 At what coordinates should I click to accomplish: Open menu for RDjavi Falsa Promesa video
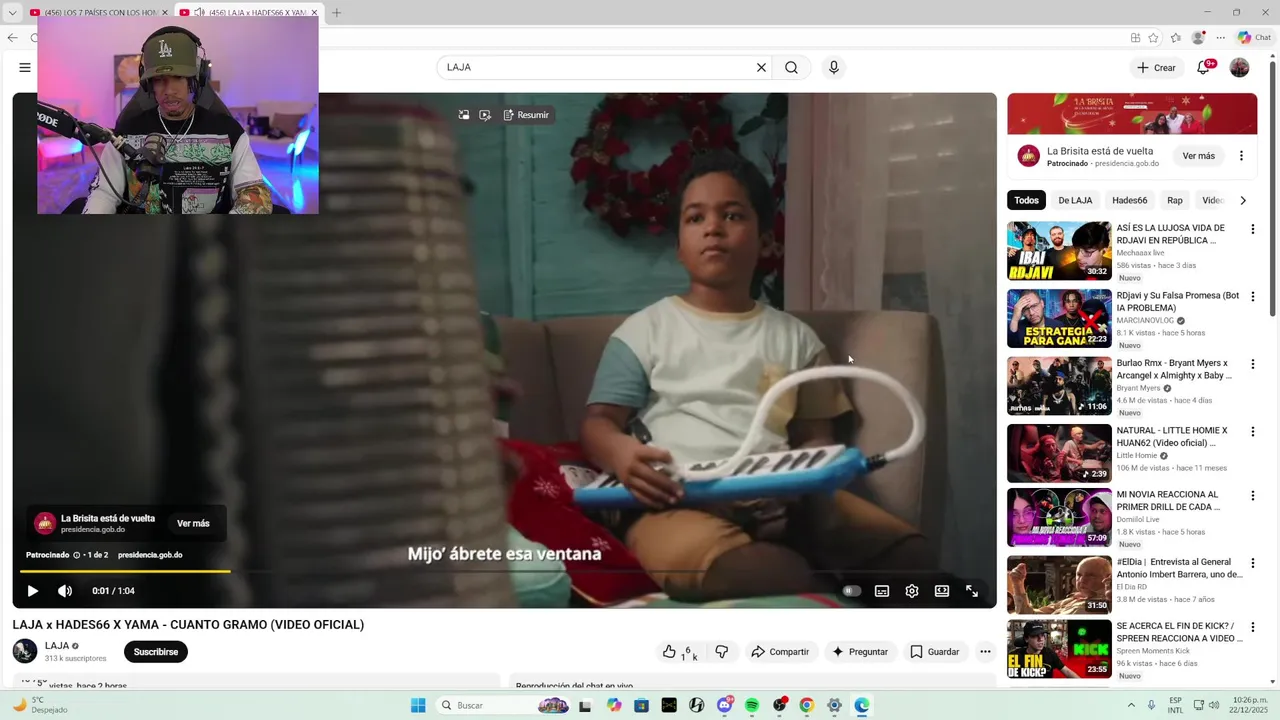pos(1252,297)
